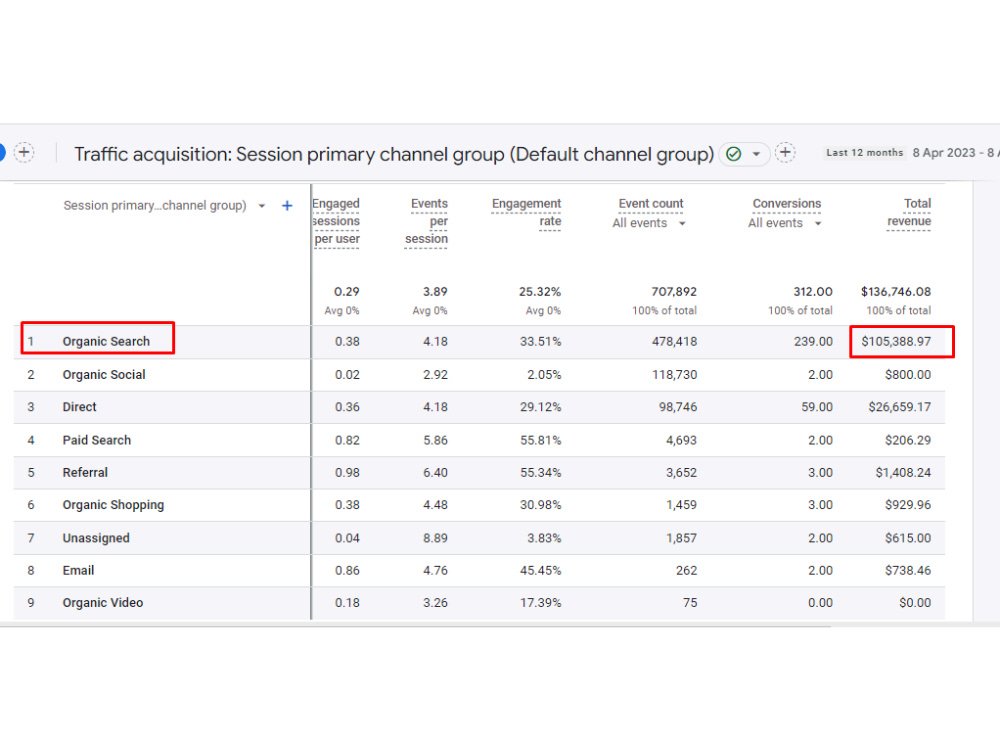
Task: Sort by Conversions column header
Action: (x=786, y=203)
